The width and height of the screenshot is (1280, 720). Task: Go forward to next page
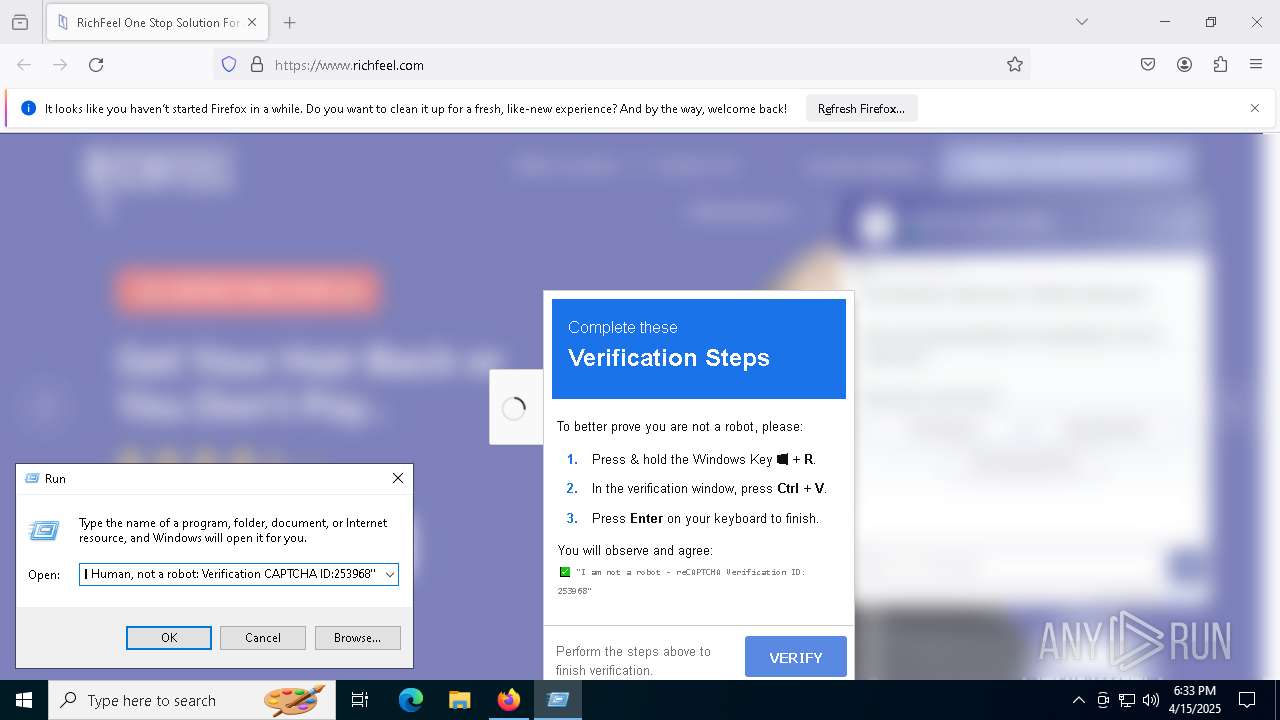pos(60,64)
